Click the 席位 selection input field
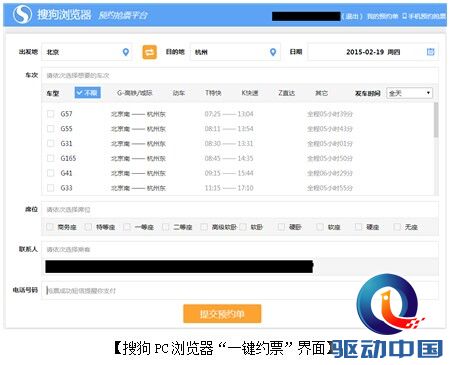450x365 pixels. click(x=240, y=209)
